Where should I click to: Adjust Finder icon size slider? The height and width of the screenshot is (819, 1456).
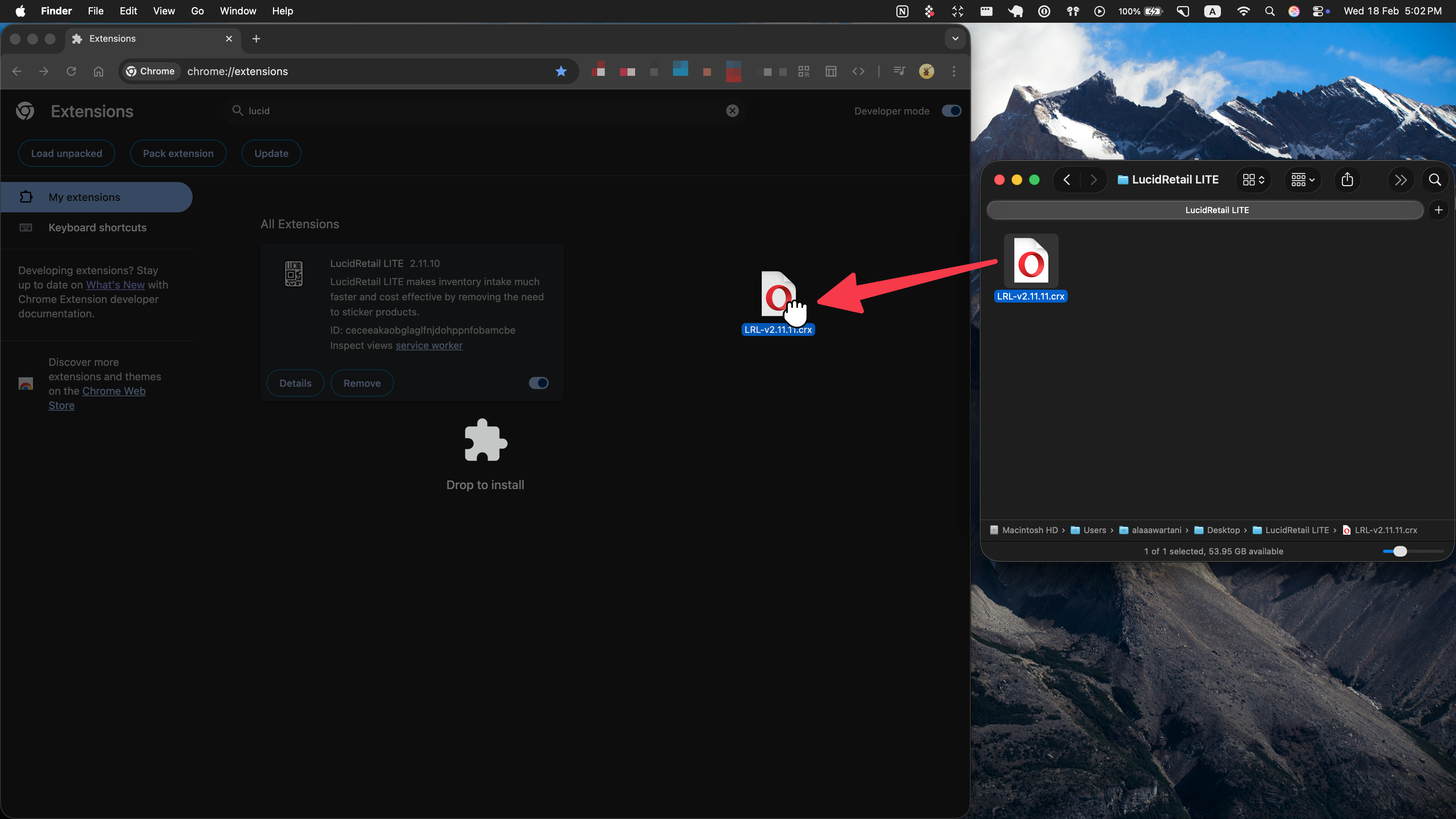1400,551
